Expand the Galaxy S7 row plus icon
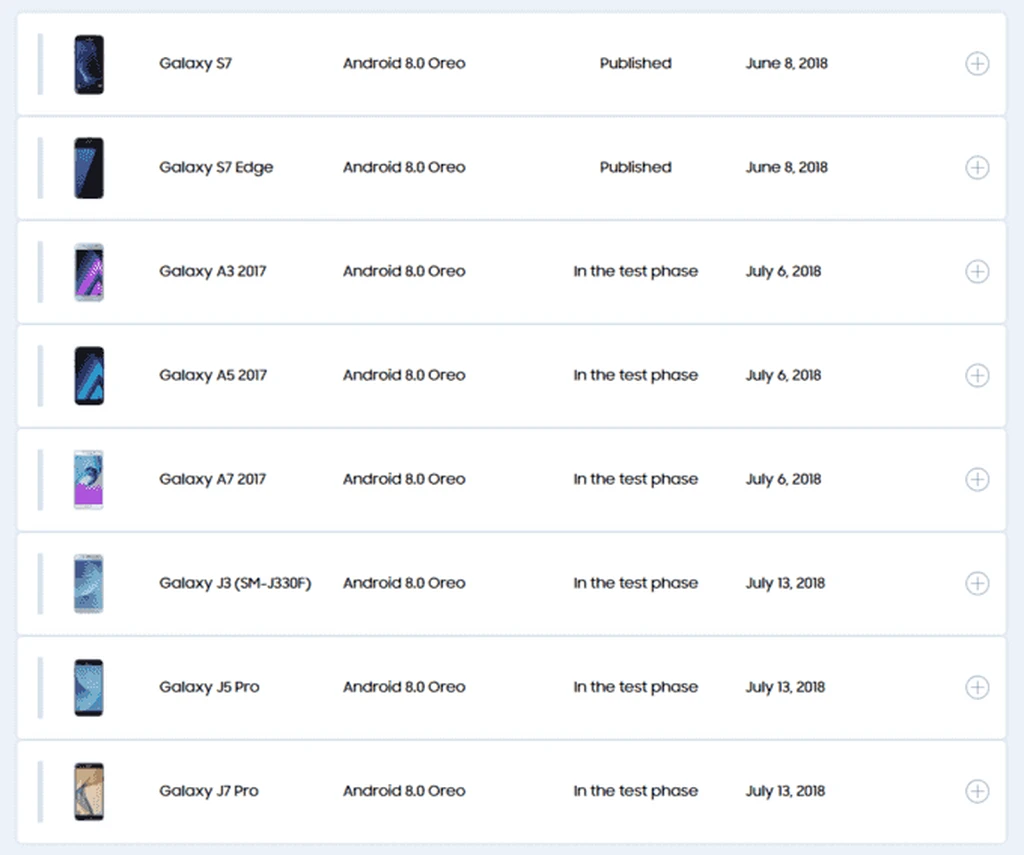The width and height of the screenshot is (1024, 855). pos(977,63)
